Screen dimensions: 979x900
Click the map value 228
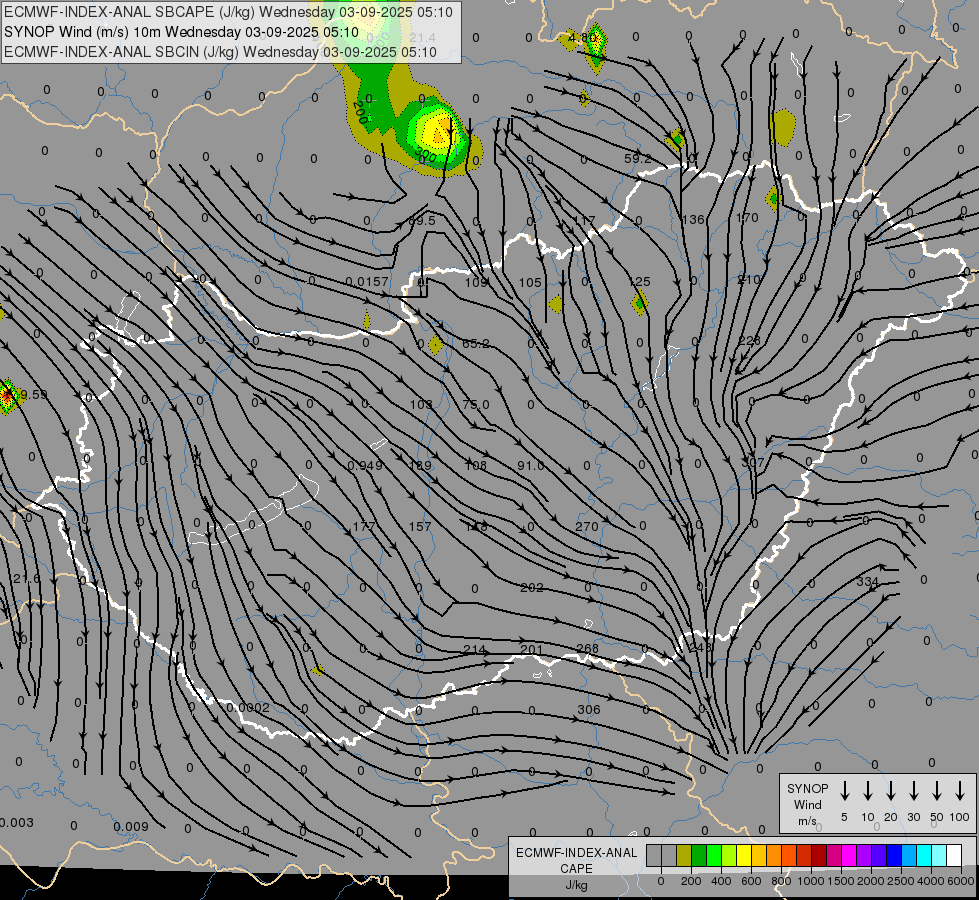(749, 340)
